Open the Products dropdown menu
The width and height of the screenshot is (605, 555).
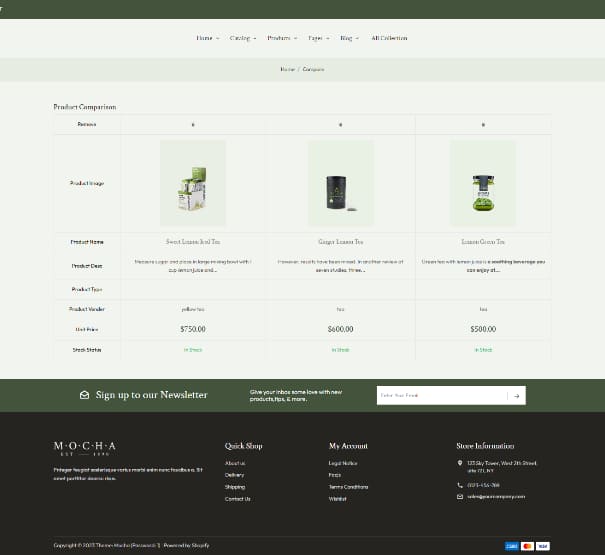(281, 38)
